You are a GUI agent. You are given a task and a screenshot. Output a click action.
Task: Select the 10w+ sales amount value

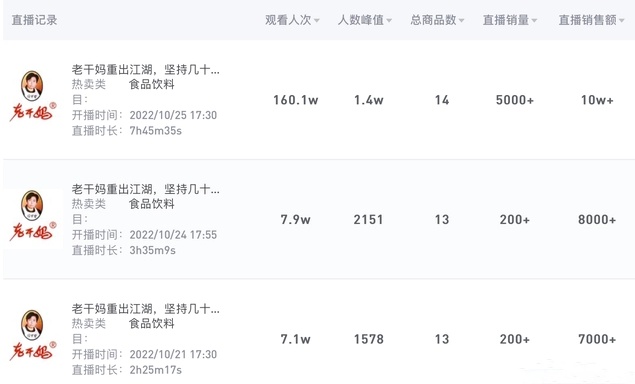(x=597, y=100)
